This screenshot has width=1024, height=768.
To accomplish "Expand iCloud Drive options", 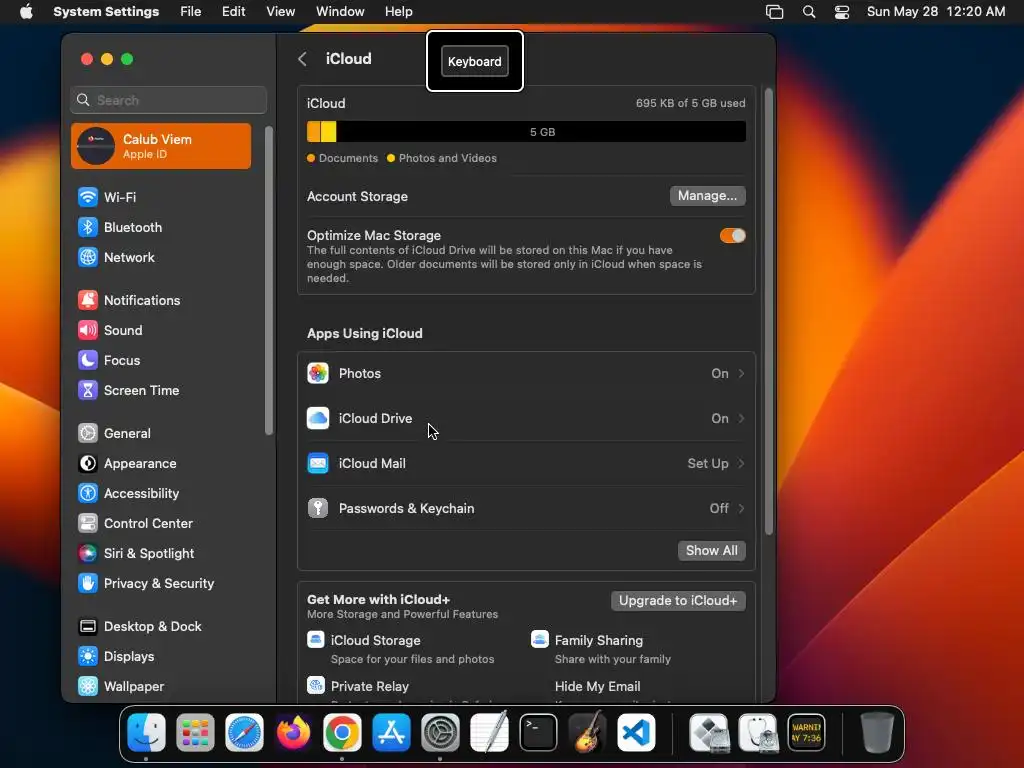I will pyautogui.click(x=526, y=419).
